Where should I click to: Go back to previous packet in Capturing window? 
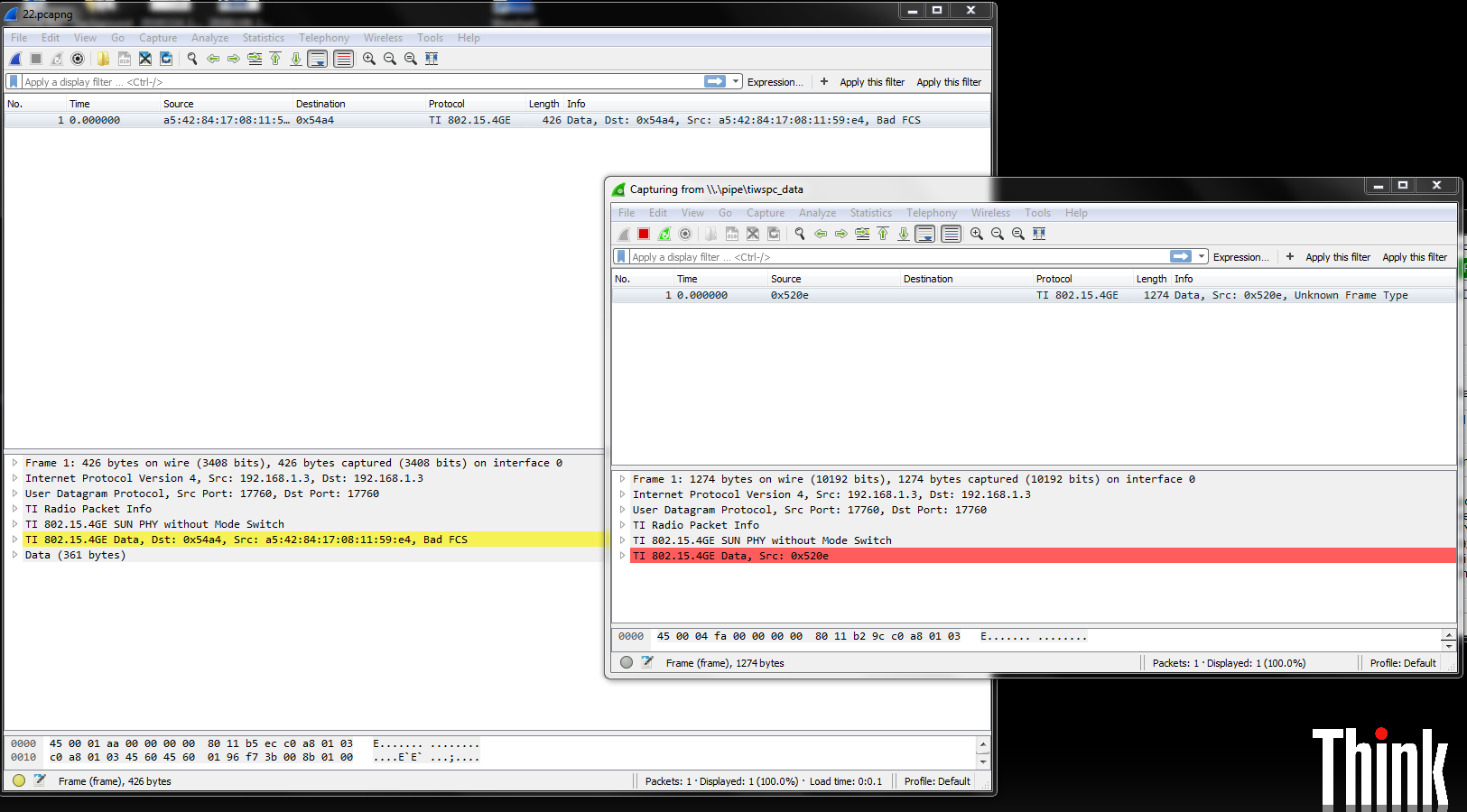821,234
